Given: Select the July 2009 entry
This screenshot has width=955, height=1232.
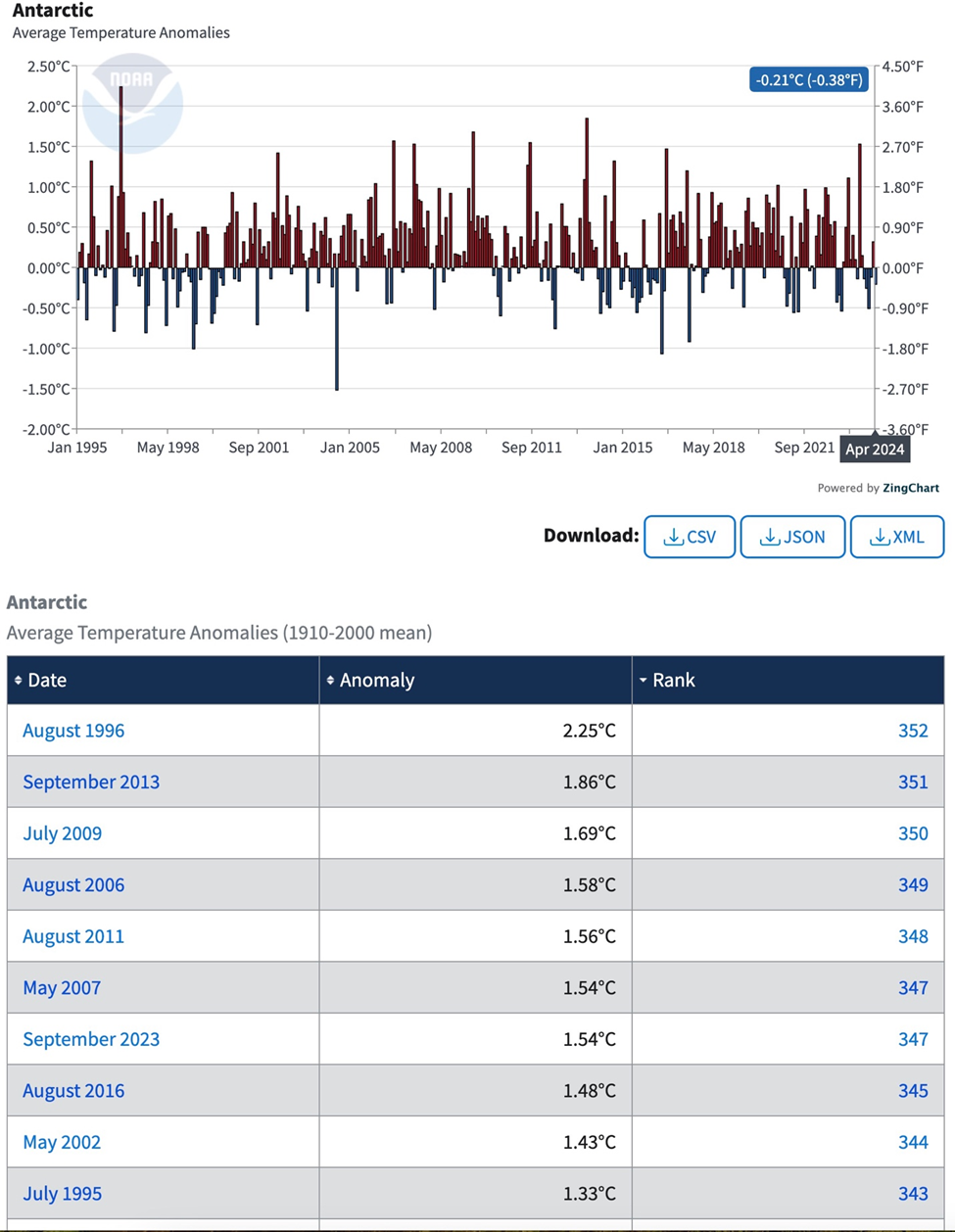Looking at the screenshot, I should [62, 833].
